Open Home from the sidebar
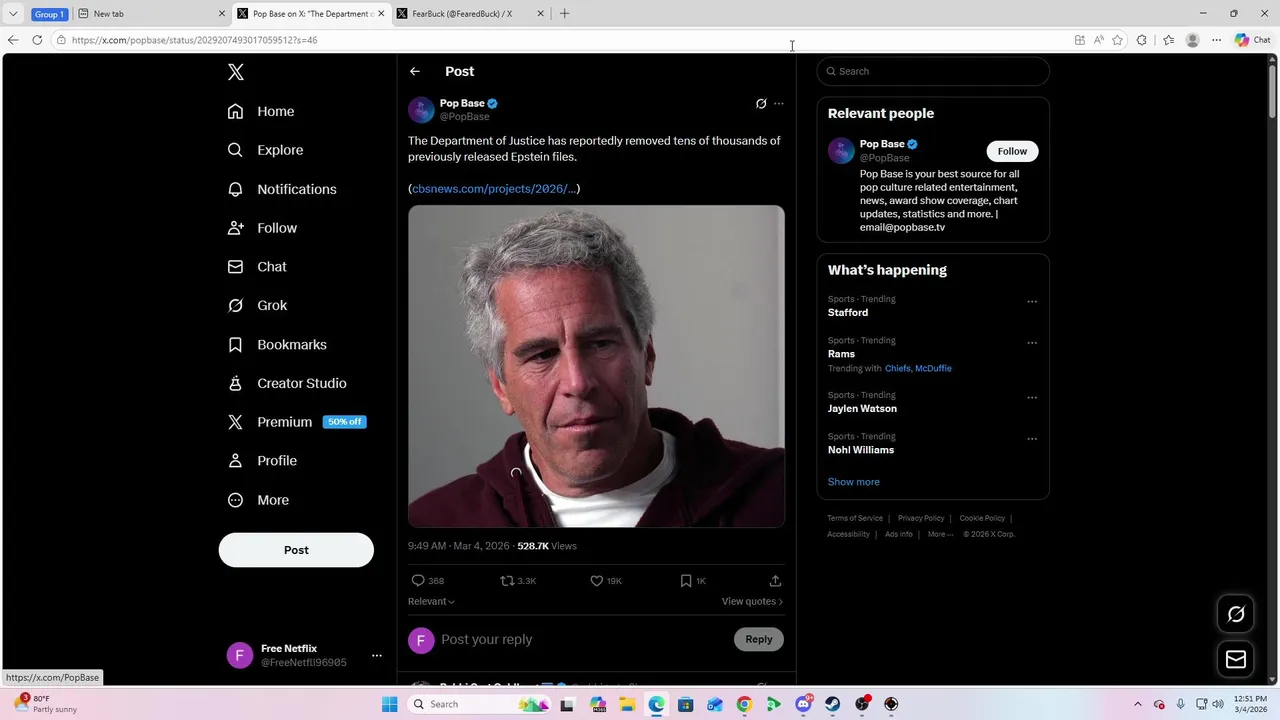 point(261,111)
